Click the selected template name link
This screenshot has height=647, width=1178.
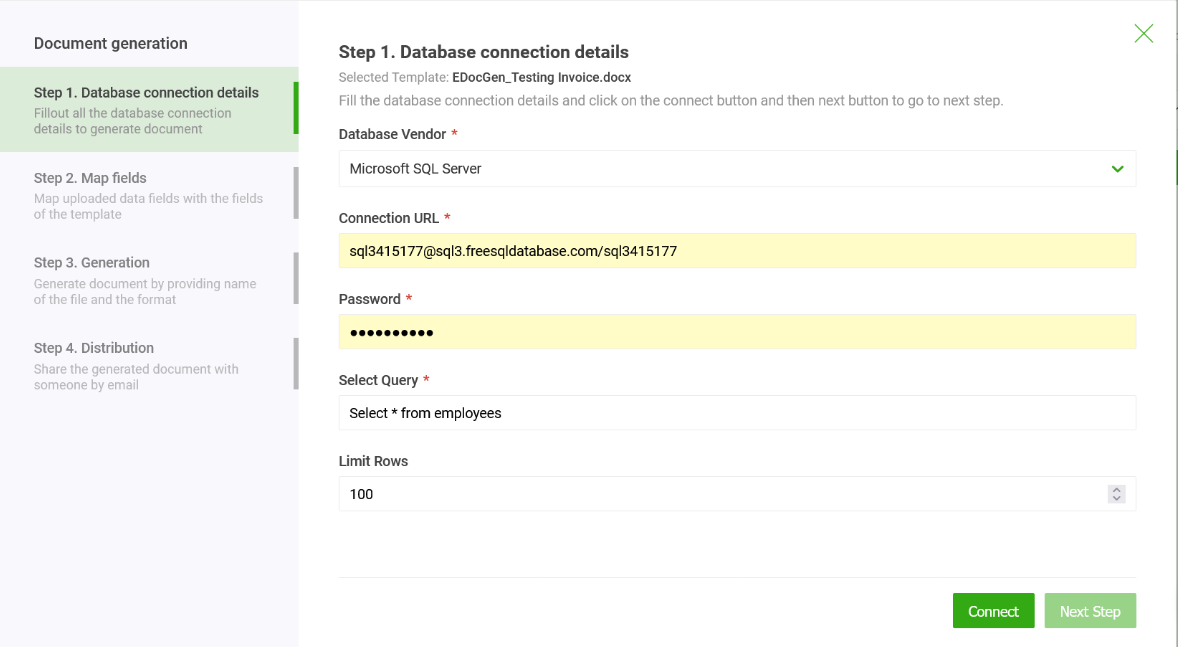[541, 77]
